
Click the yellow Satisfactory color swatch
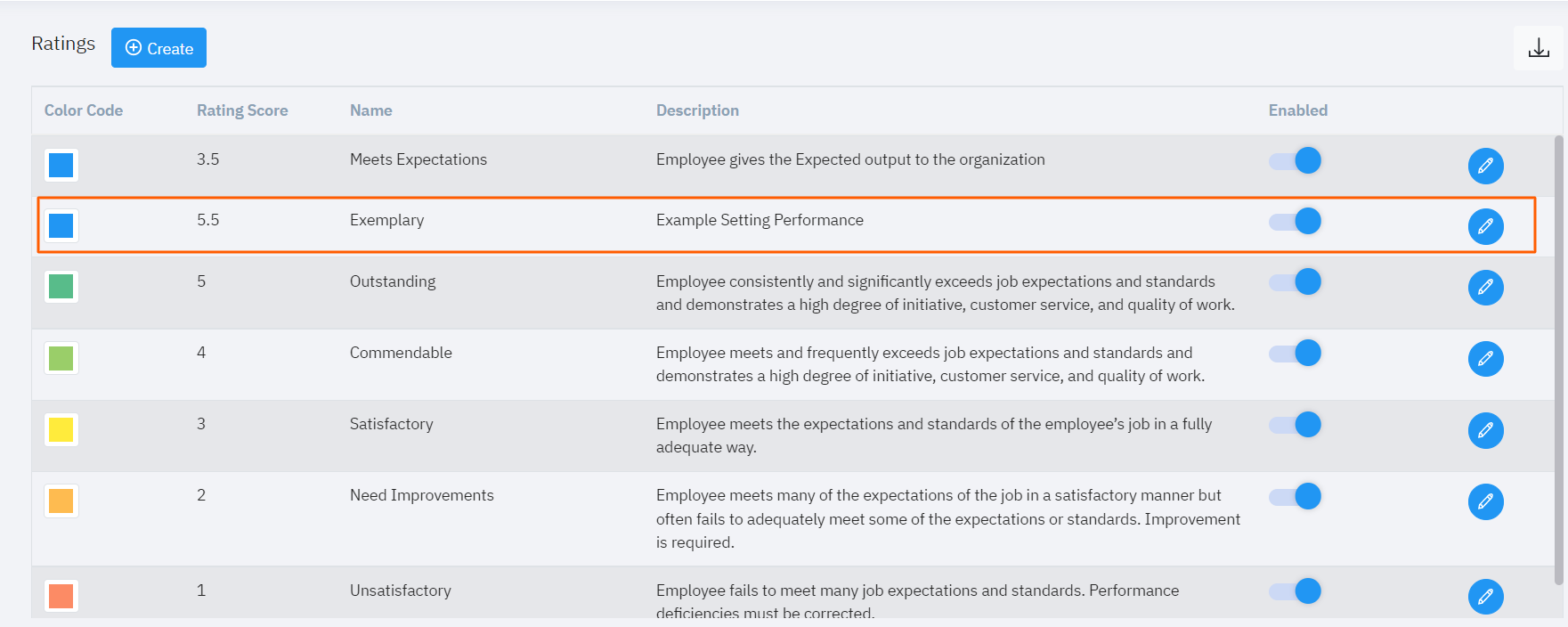click(61, 429)
